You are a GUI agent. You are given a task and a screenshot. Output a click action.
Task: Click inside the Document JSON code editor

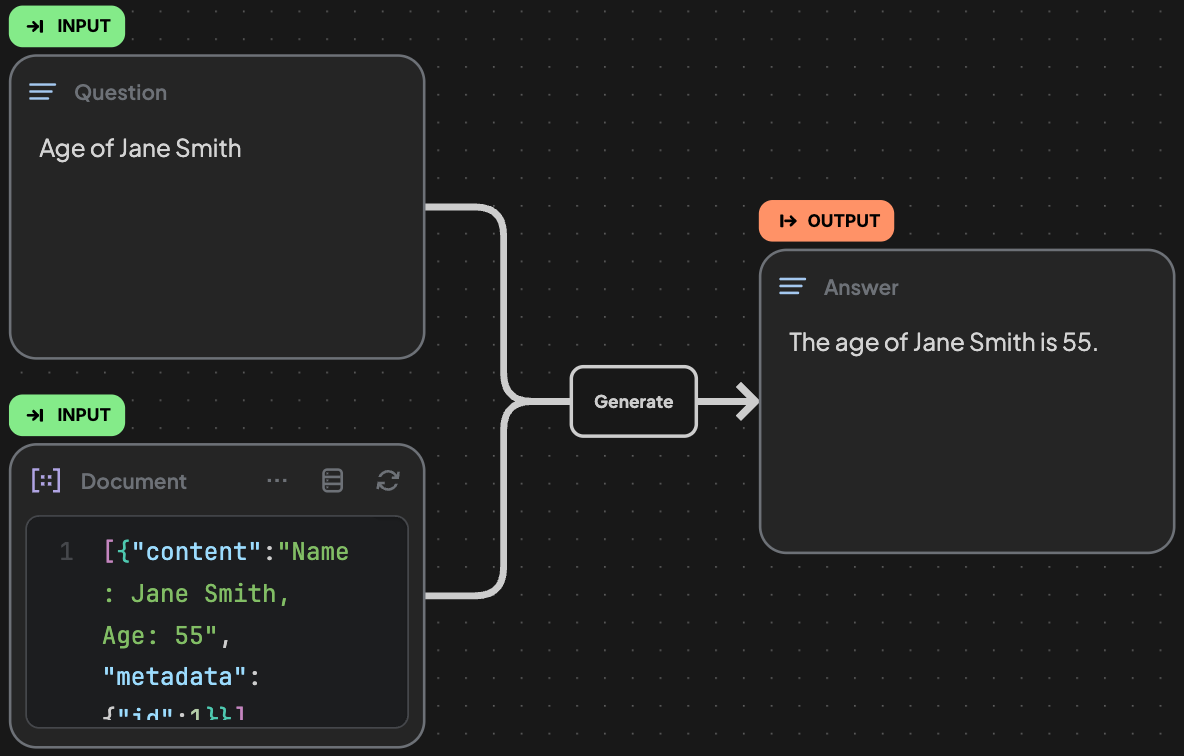(217, 622)
